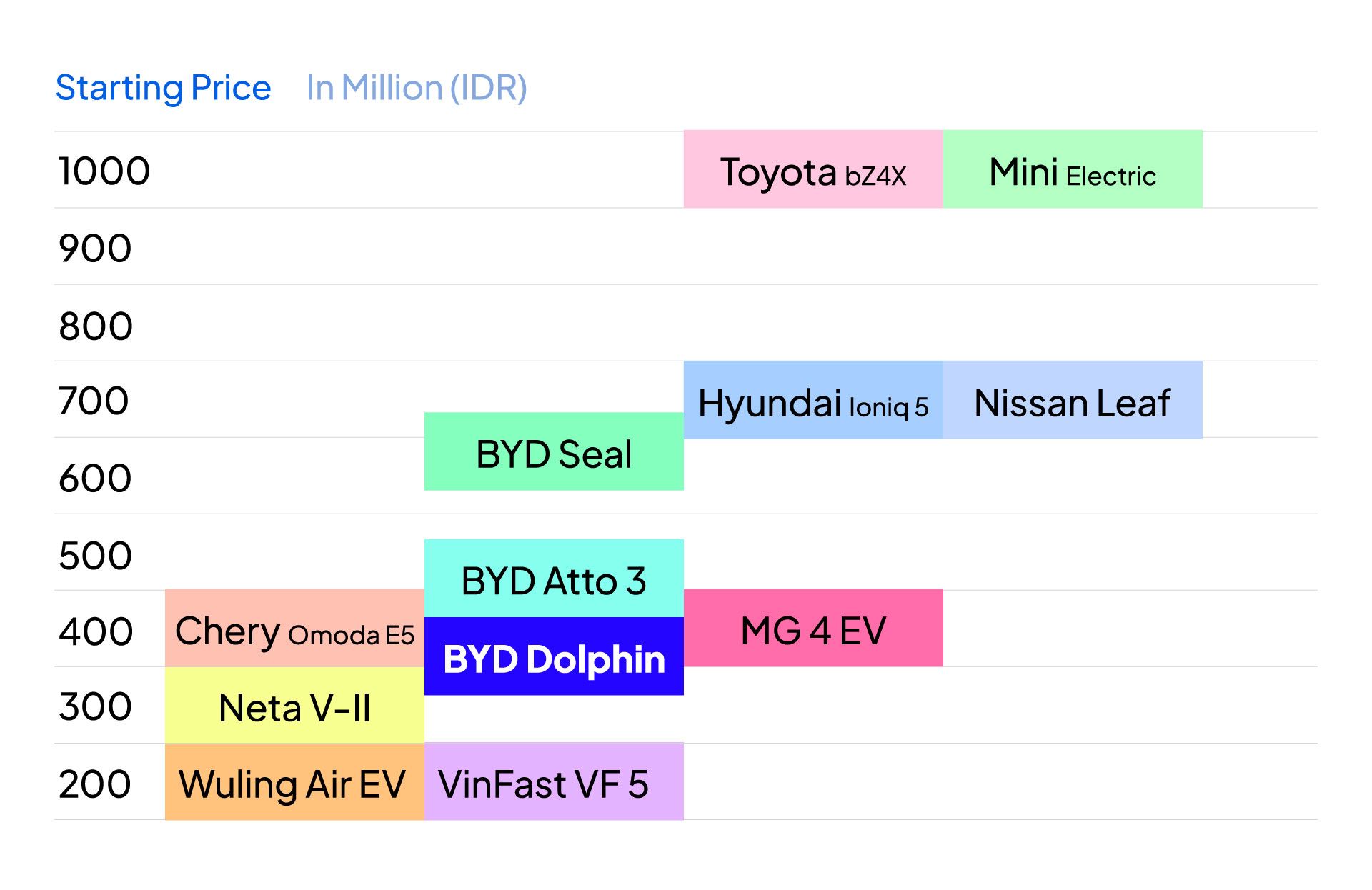
Task: Click the 500 price axis label
Action: pyautogui.click(x=96, y=555)
